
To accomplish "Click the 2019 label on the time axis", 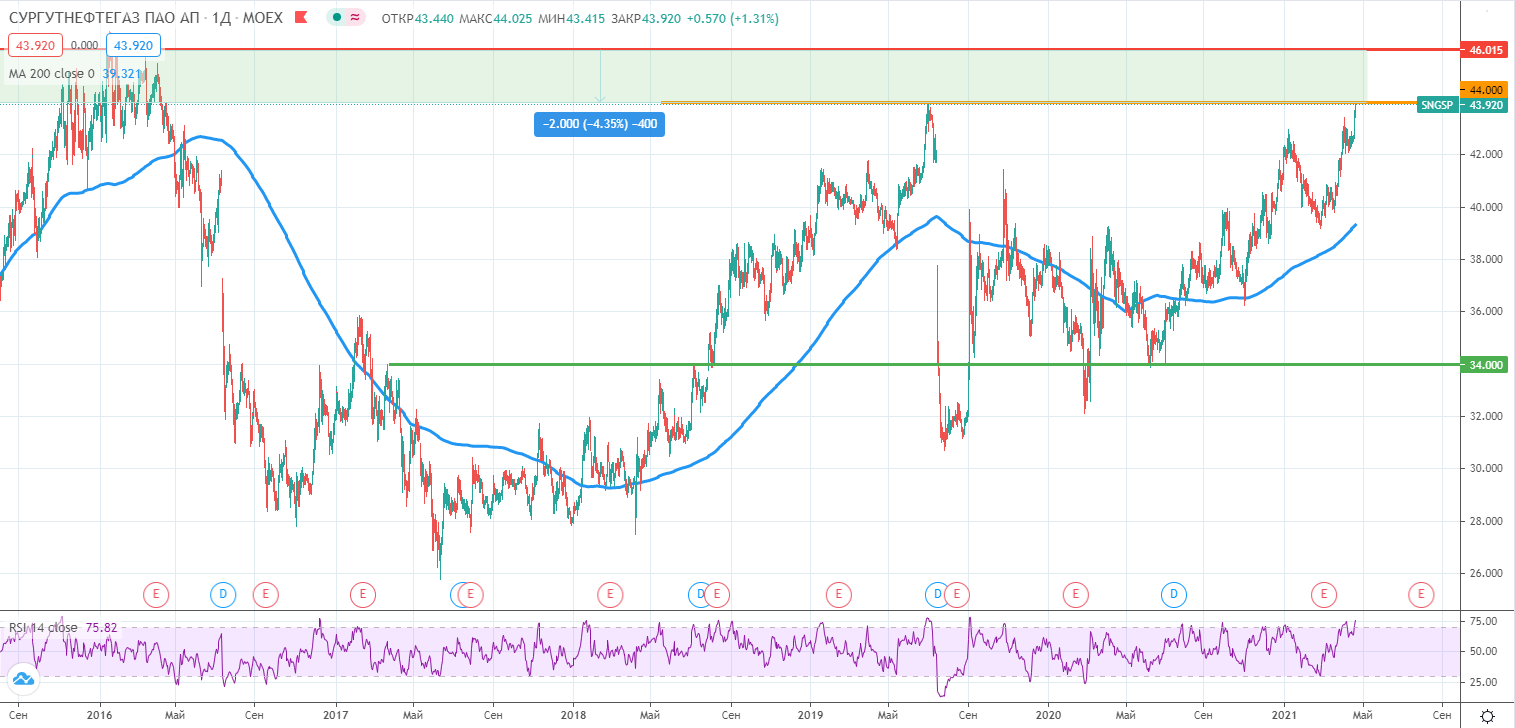I will tap(810, 716).
